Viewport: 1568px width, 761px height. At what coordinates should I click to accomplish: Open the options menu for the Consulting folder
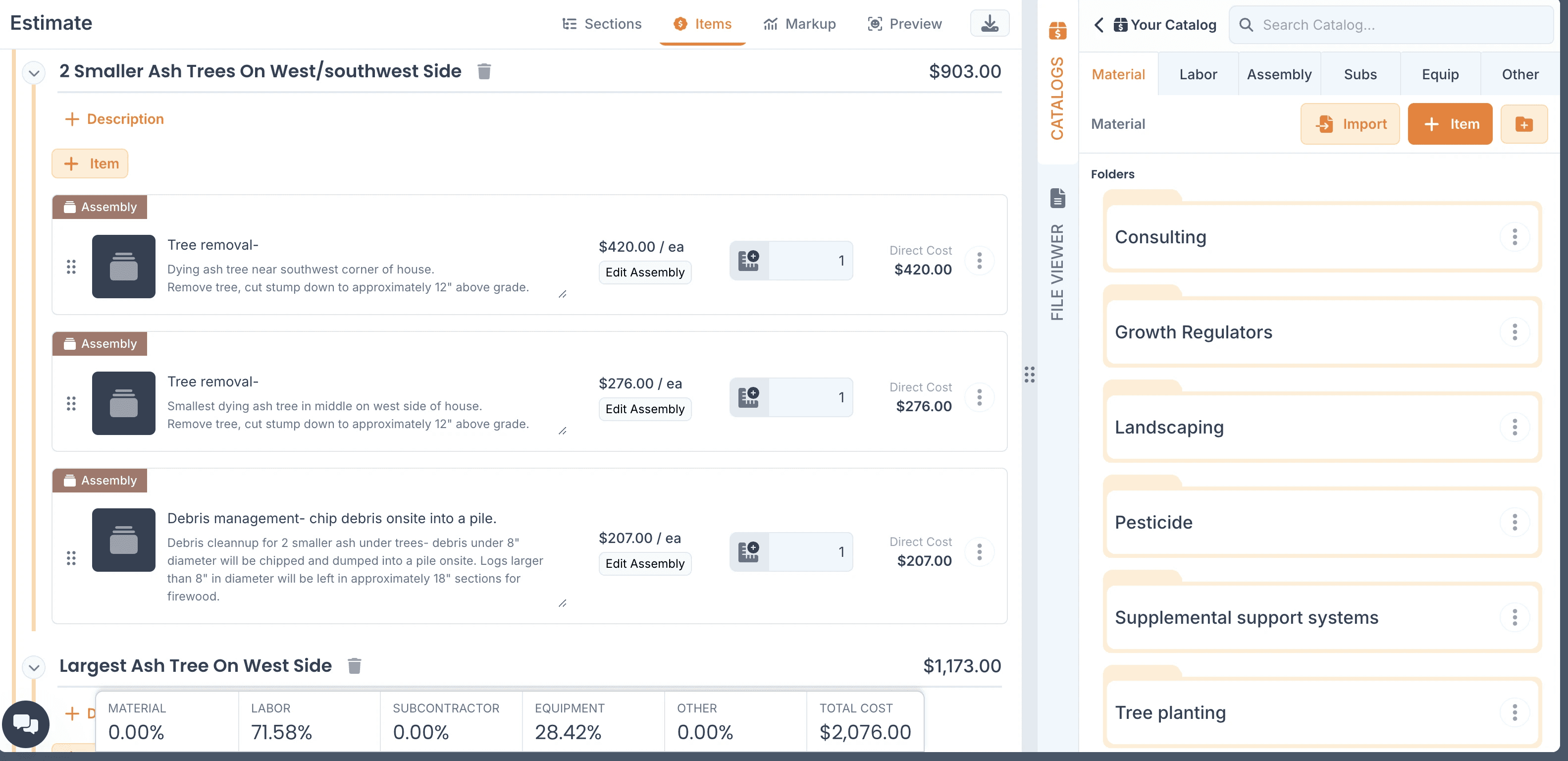(x=1515, y=237)
